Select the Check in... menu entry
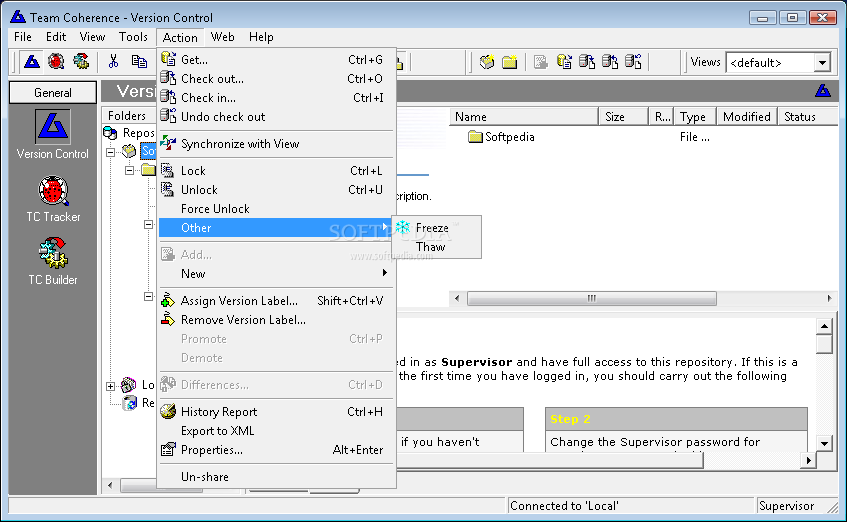Image resolution: width=847 pixels, height=522 pixels. pos(277,98)
